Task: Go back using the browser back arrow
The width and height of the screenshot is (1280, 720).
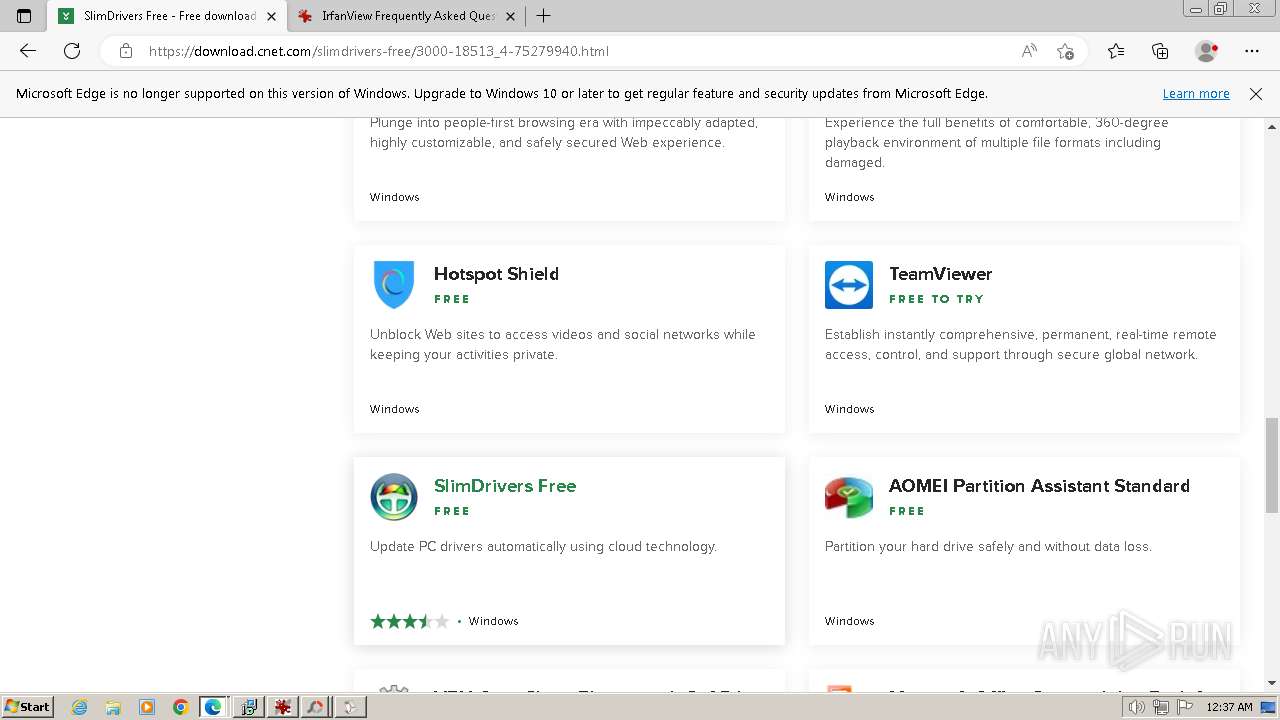Action: [28, 51]
